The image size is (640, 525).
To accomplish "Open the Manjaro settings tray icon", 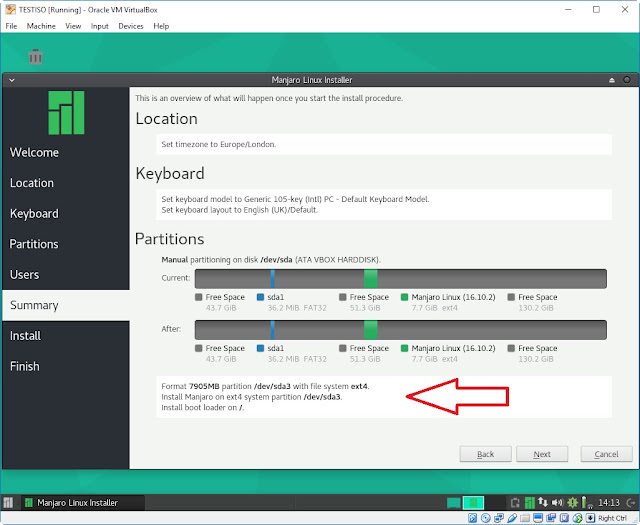I will click(529, 503).
